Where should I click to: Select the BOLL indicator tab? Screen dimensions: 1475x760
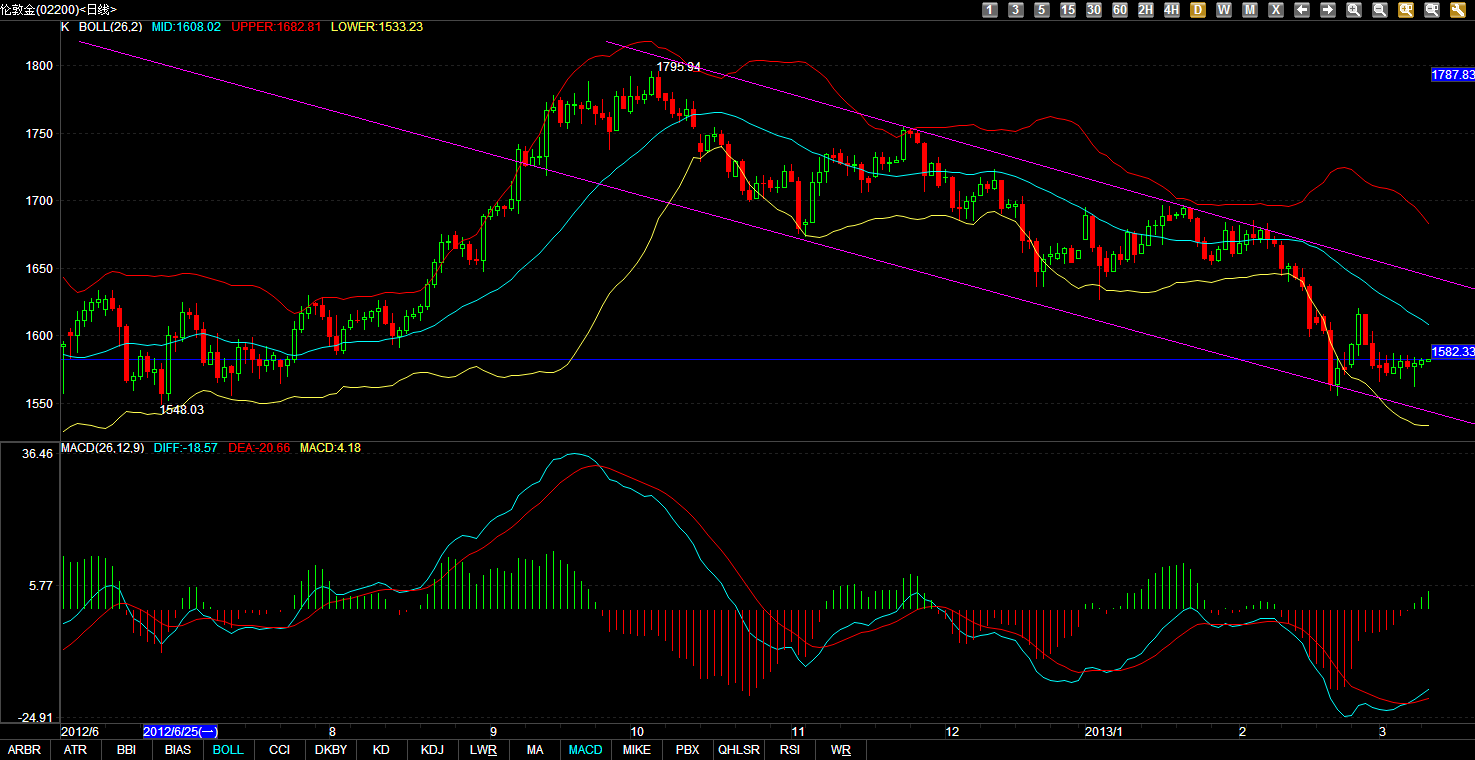click(x=228, y=750)
